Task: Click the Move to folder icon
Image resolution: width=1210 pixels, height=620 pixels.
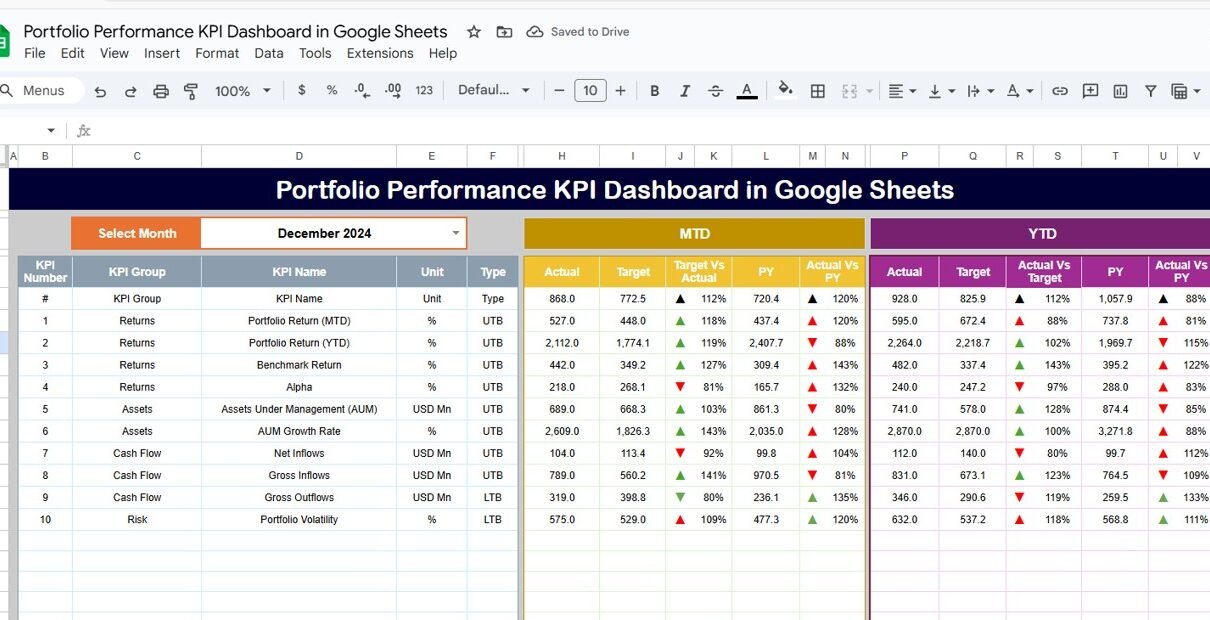Action: [x=504, y=32]
